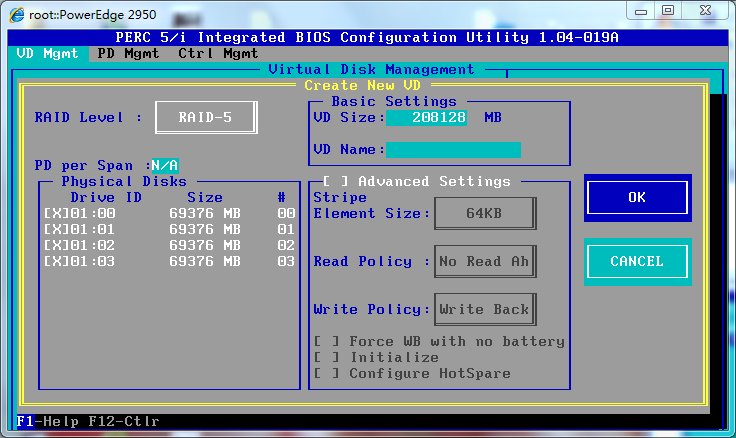Open the PD Mgmt tab
The width and height of the screenshot is (736, 438).
click(128, 54)
